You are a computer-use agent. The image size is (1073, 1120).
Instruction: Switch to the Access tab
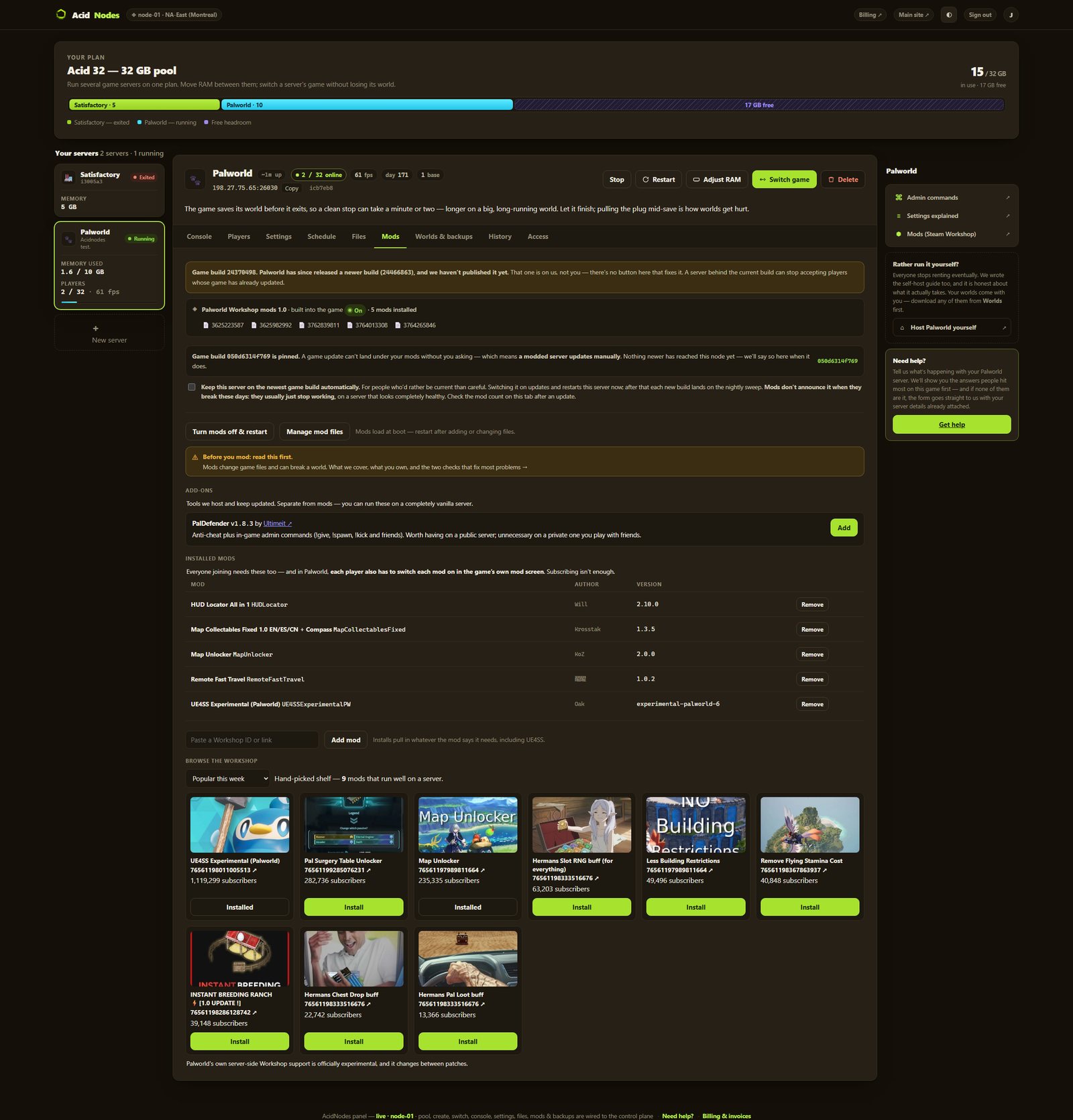click(538, 237)
